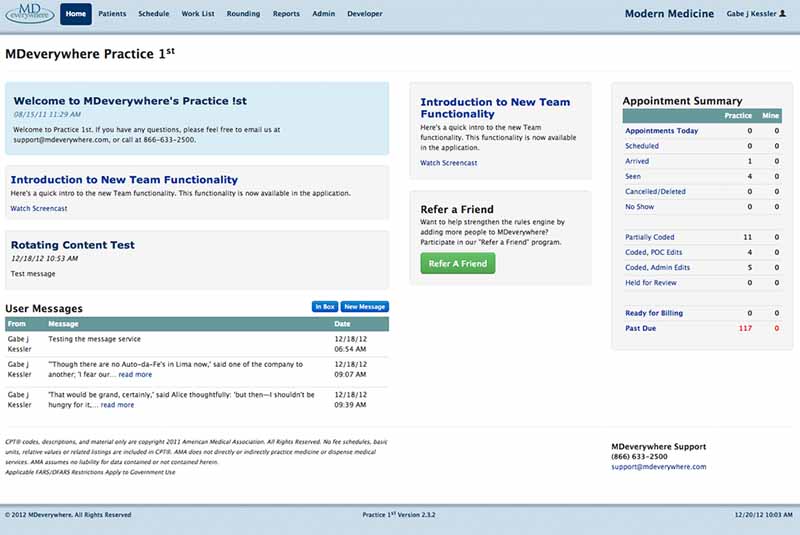The height and width of the screenshot is (535, 800).
Task: Click the Practice column header
Action: [x=738, y=116]
